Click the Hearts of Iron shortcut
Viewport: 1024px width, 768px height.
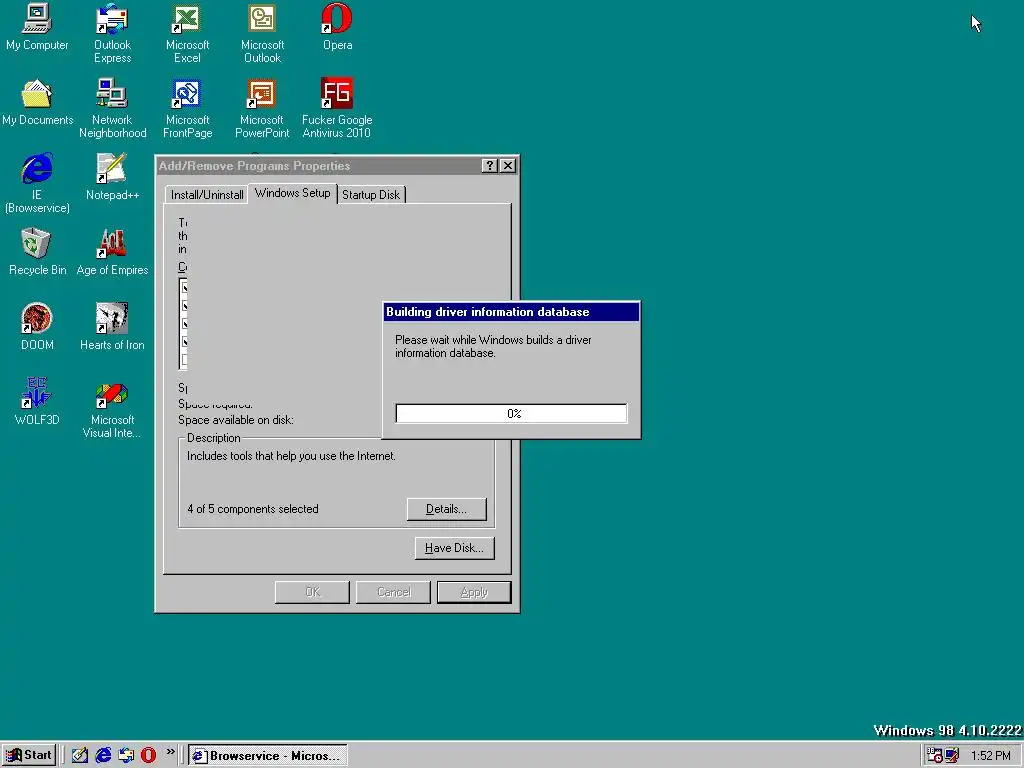point(112,327)
